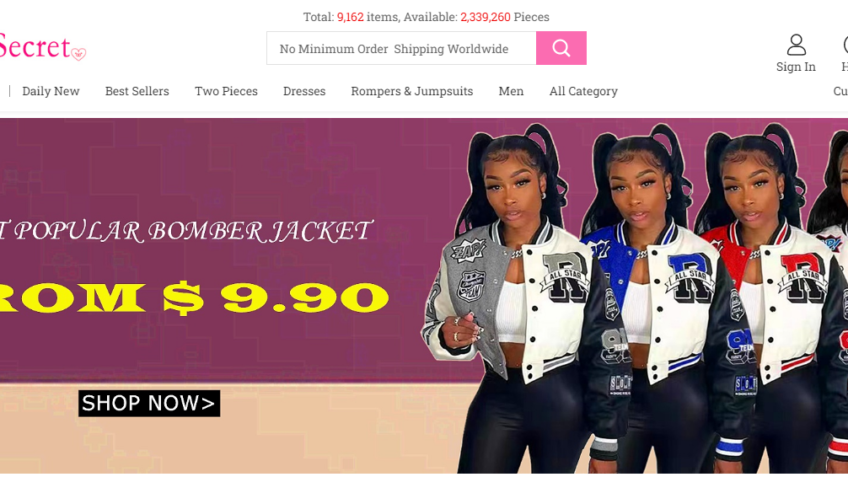Open the Daily New menu

[x=51, y=91]
